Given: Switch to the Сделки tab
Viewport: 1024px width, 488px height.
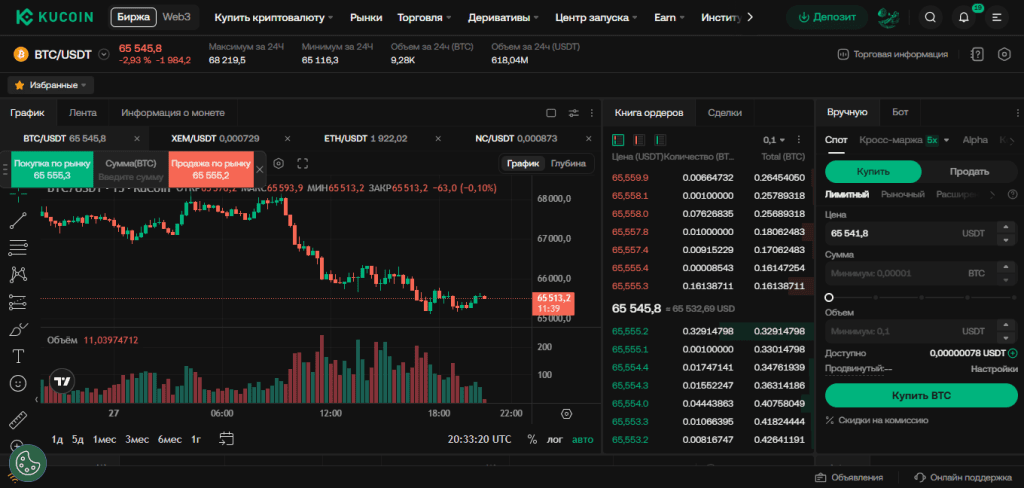Looking at the screenshot, I should pos(725,112).
